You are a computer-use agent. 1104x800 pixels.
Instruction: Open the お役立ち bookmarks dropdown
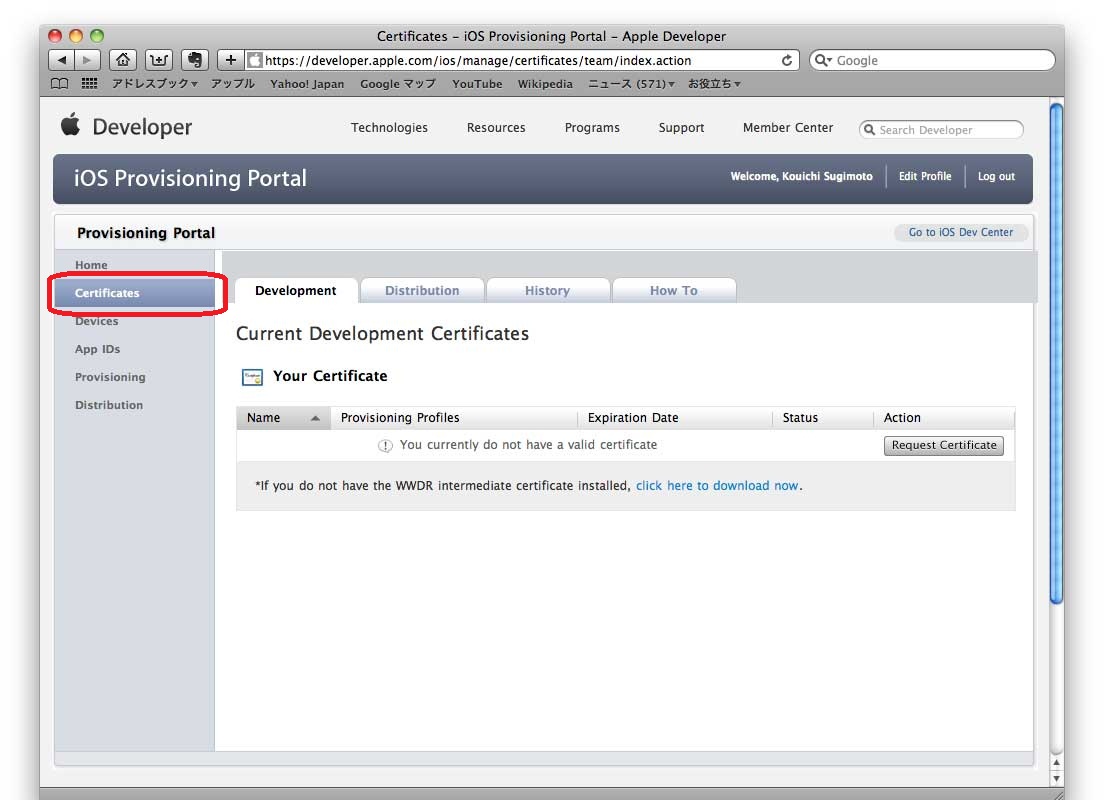coord(714,84)
